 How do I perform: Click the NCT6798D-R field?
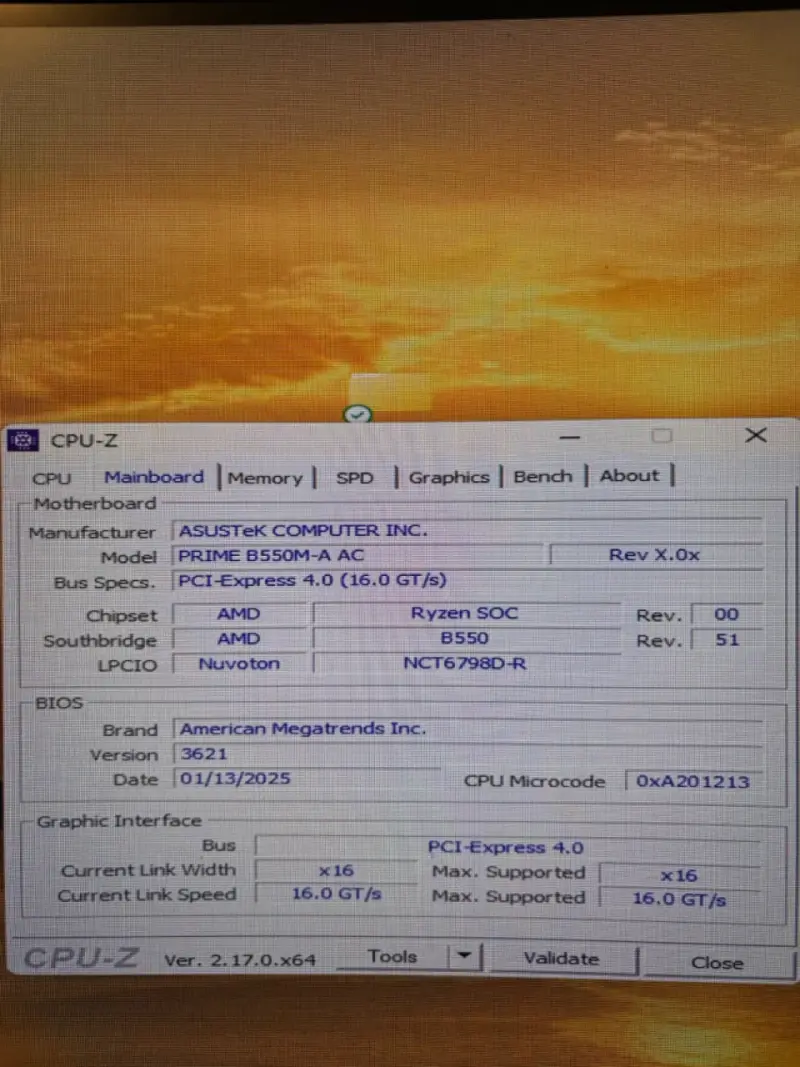click(465, 663)
